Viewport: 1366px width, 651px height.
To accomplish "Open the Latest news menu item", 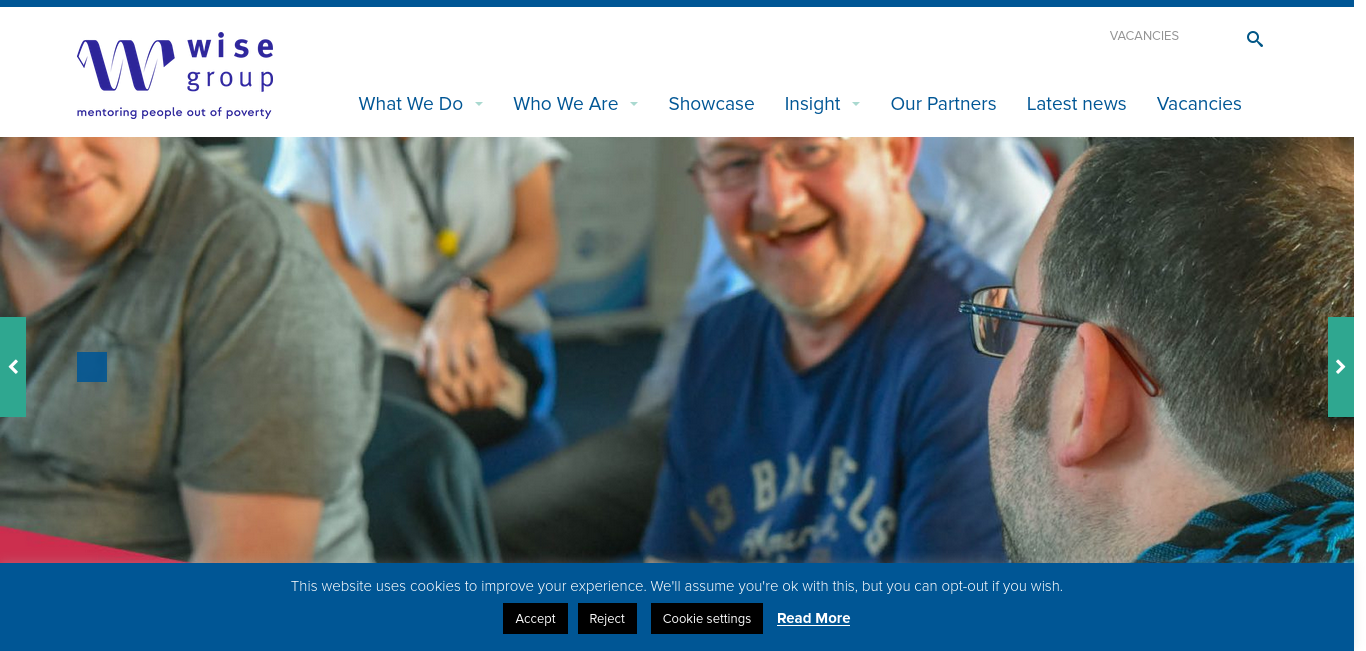I will 1076,104.
